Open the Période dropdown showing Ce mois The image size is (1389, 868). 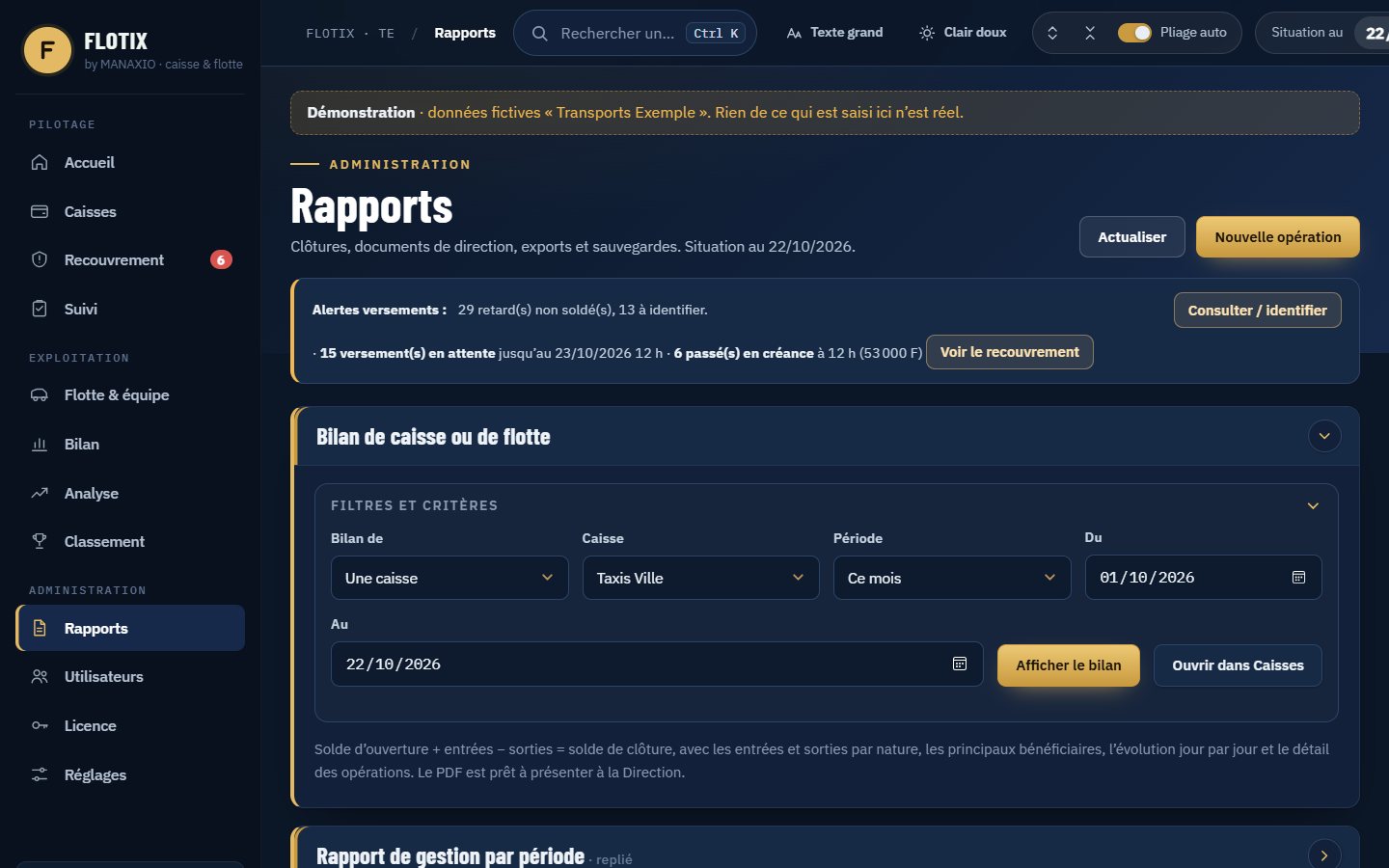point(952,578)
